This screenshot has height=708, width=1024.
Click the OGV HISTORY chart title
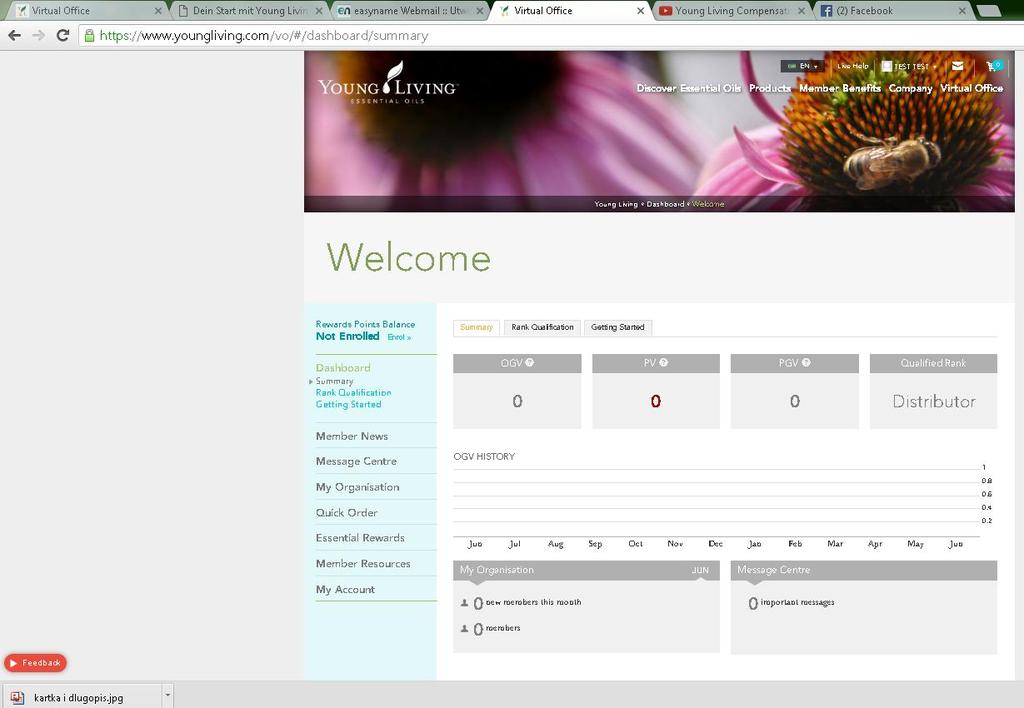click(x=484, y=457)
